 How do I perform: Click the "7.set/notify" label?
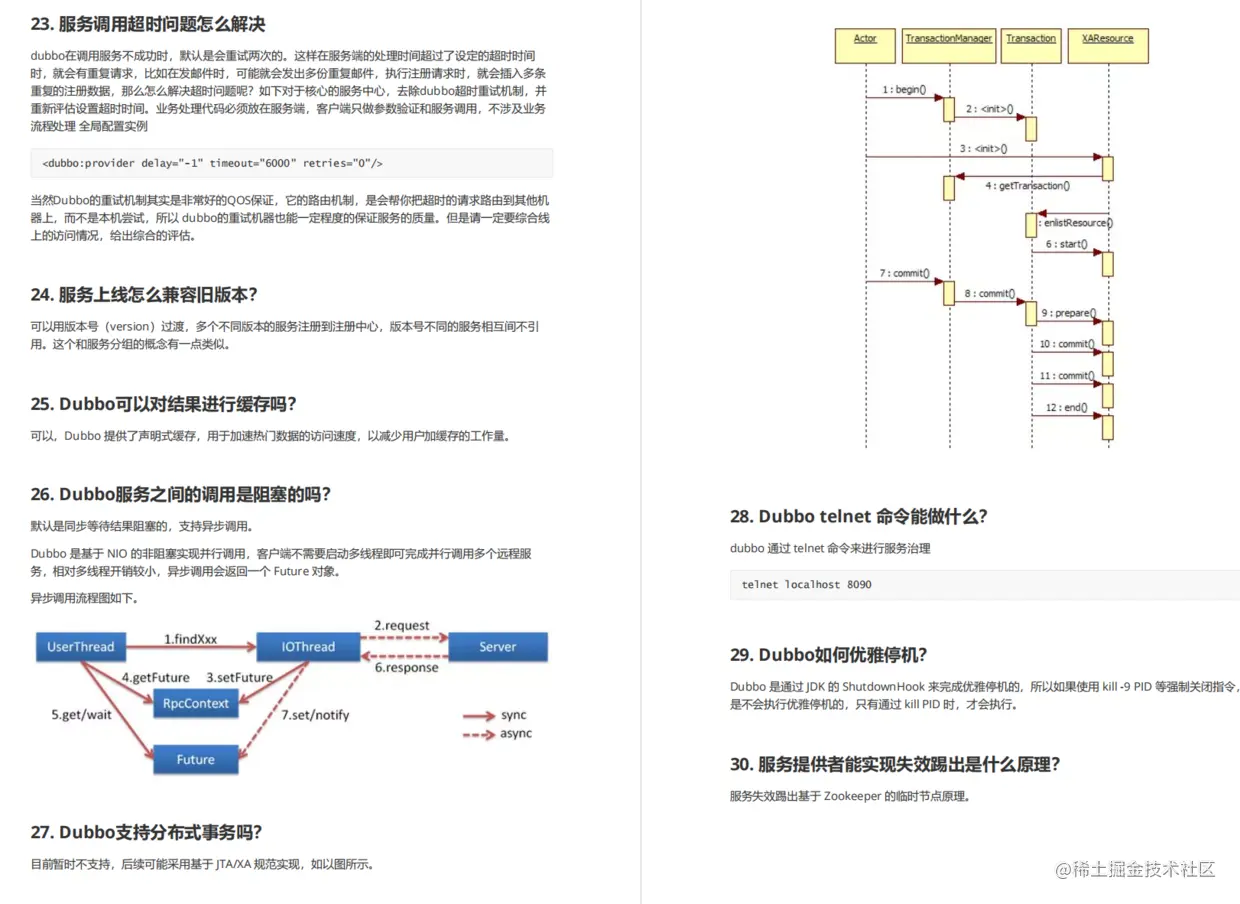click(x=315, y=715)
